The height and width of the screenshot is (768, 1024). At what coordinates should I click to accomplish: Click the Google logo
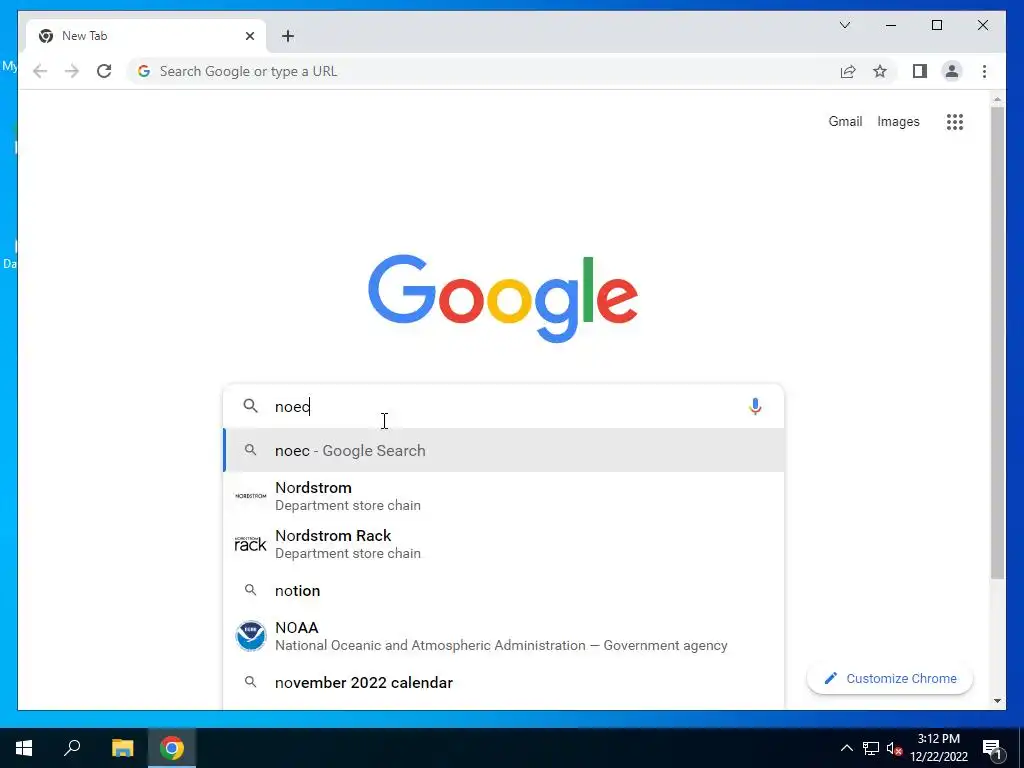pyautogui.click(x=503, y=298)
